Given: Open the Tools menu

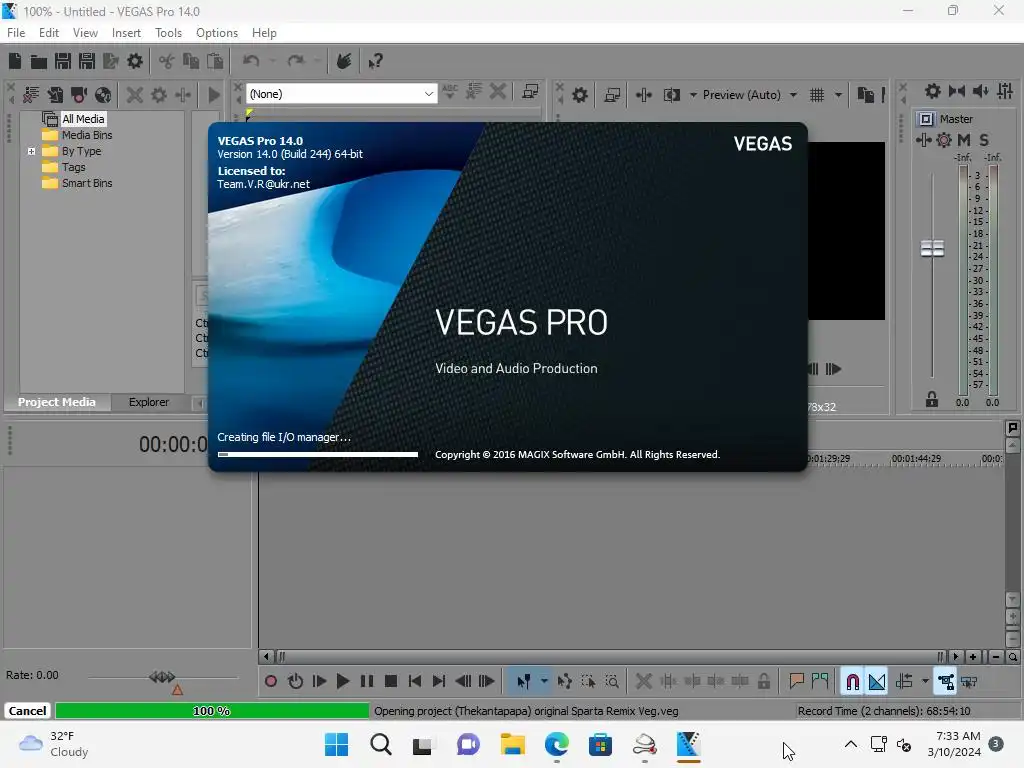Looking at the screenshot, I should (x=168, y=33).
